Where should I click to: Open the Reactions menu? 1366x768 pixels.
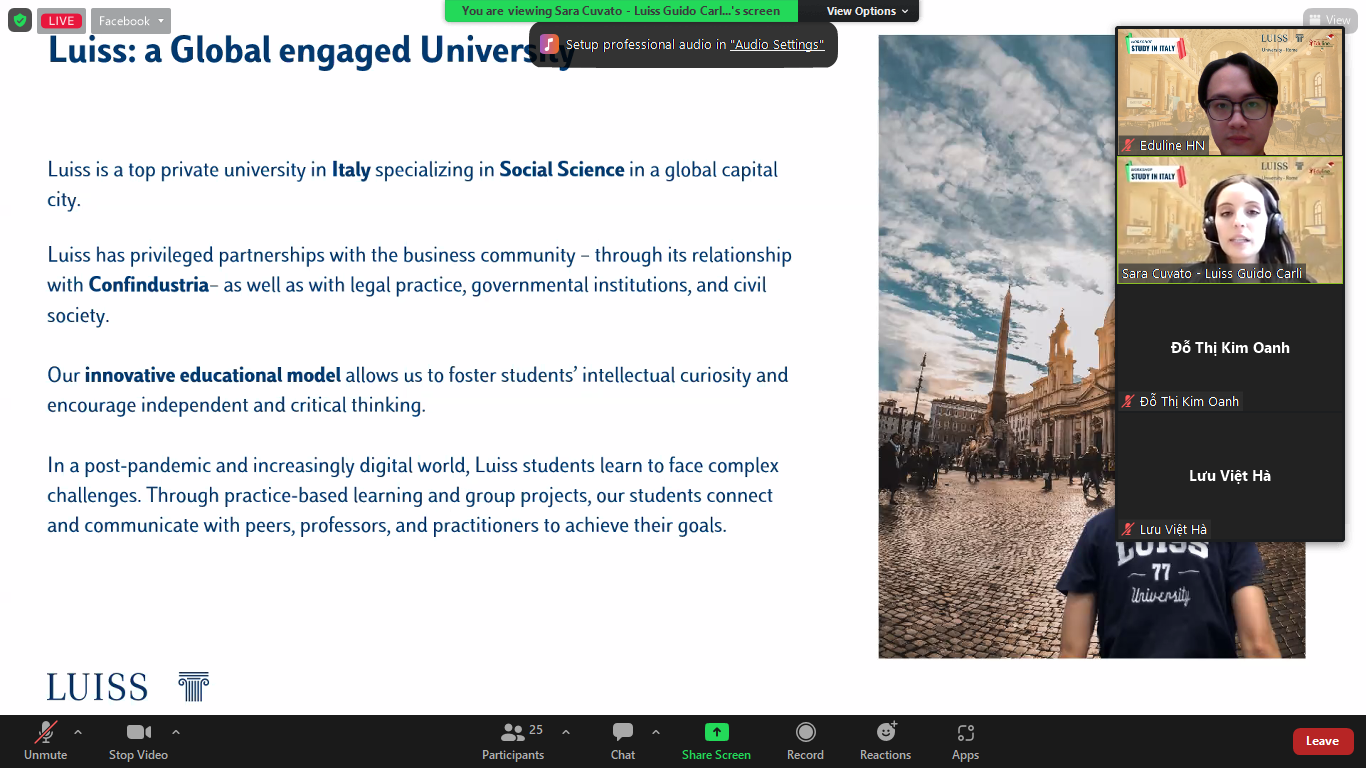coord(885,741)
